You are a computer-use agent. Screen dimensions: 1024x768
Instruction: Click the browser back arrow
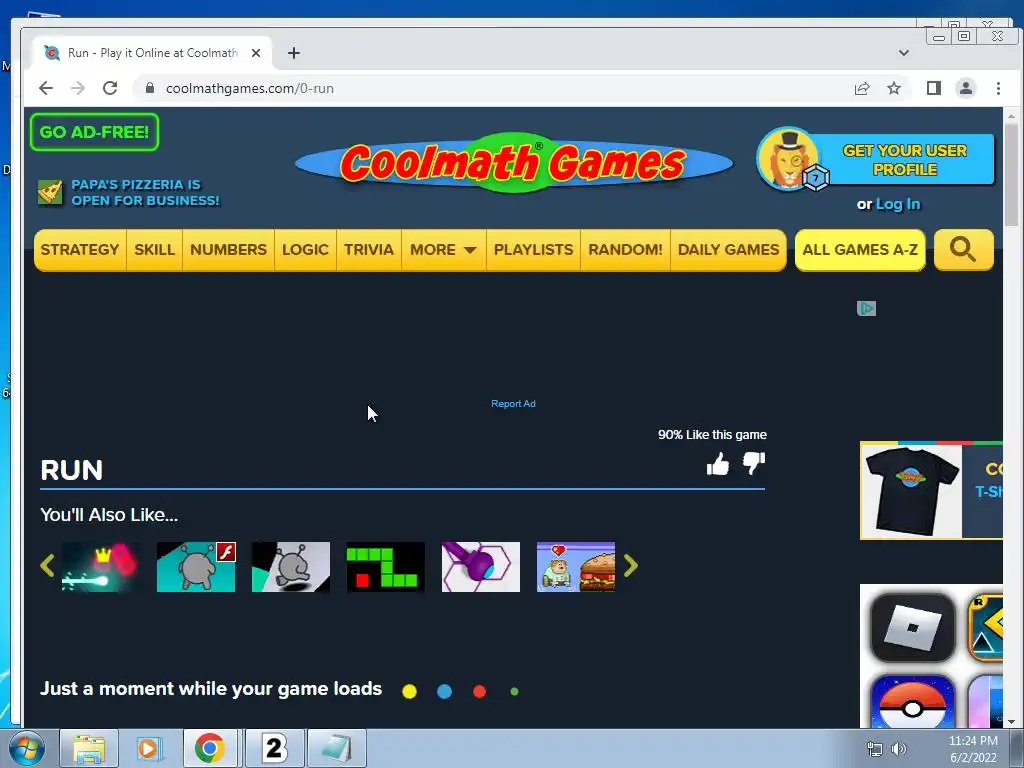(46, 88)
